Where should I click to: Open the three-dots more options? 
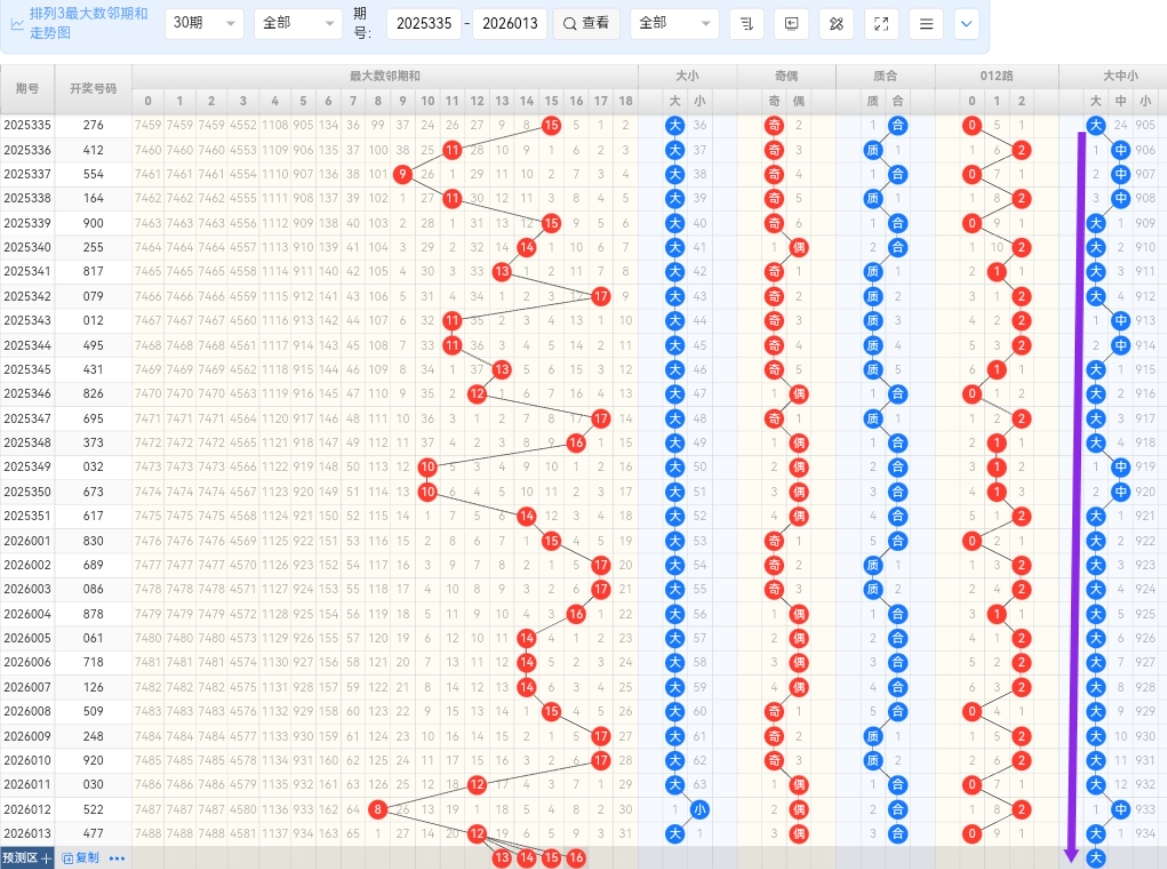(x=117, y=858)
